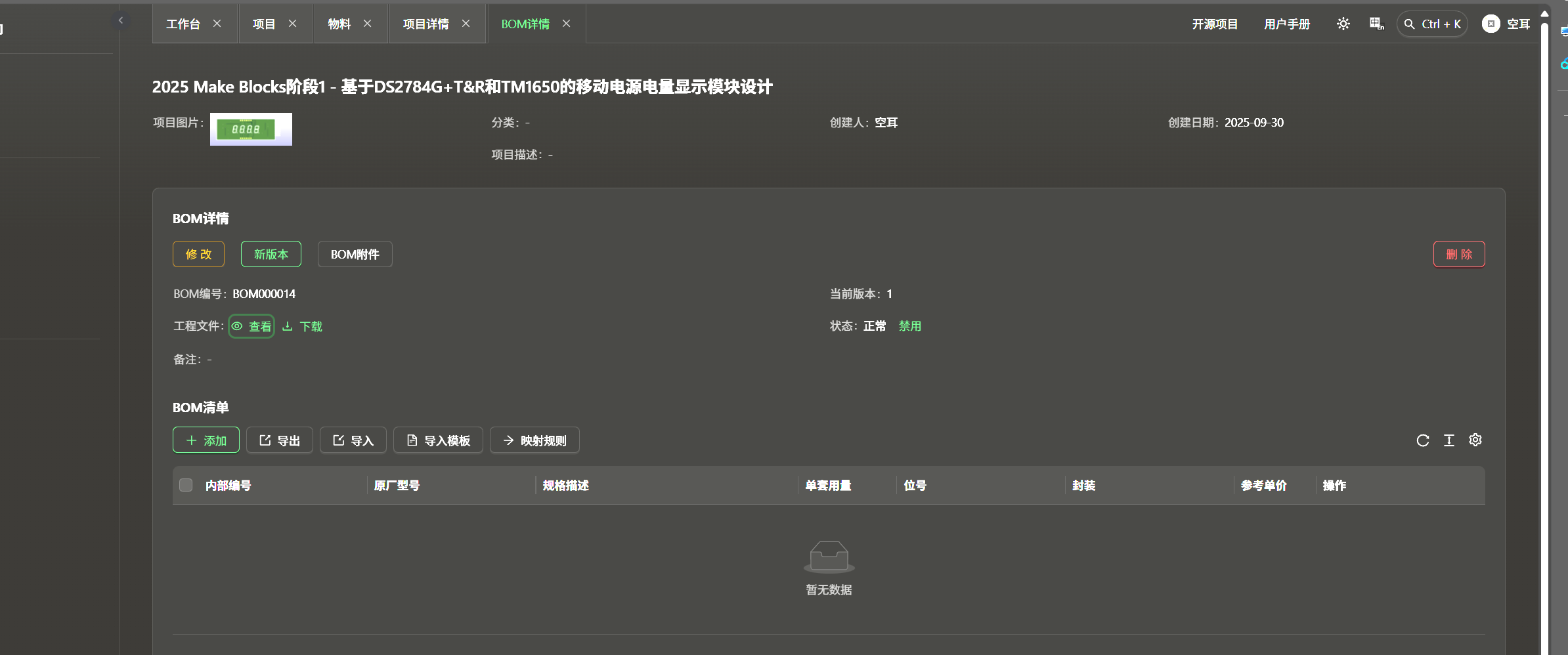Click the red 删除 button
Image resolution: width=1568 pixels, height=655 pixels.
point(1458,254)
